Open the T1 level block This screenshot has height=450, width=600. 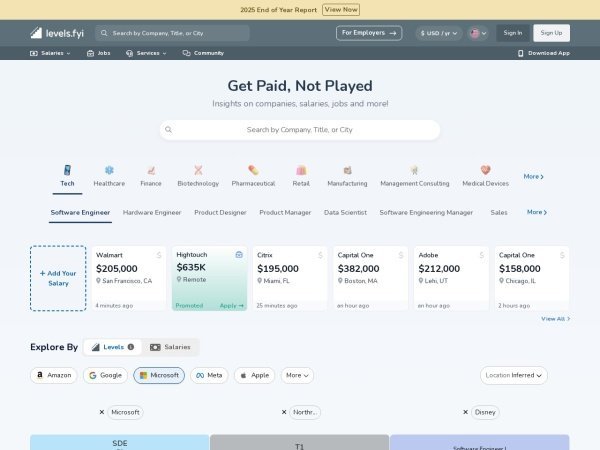click(x=300, y=442)
